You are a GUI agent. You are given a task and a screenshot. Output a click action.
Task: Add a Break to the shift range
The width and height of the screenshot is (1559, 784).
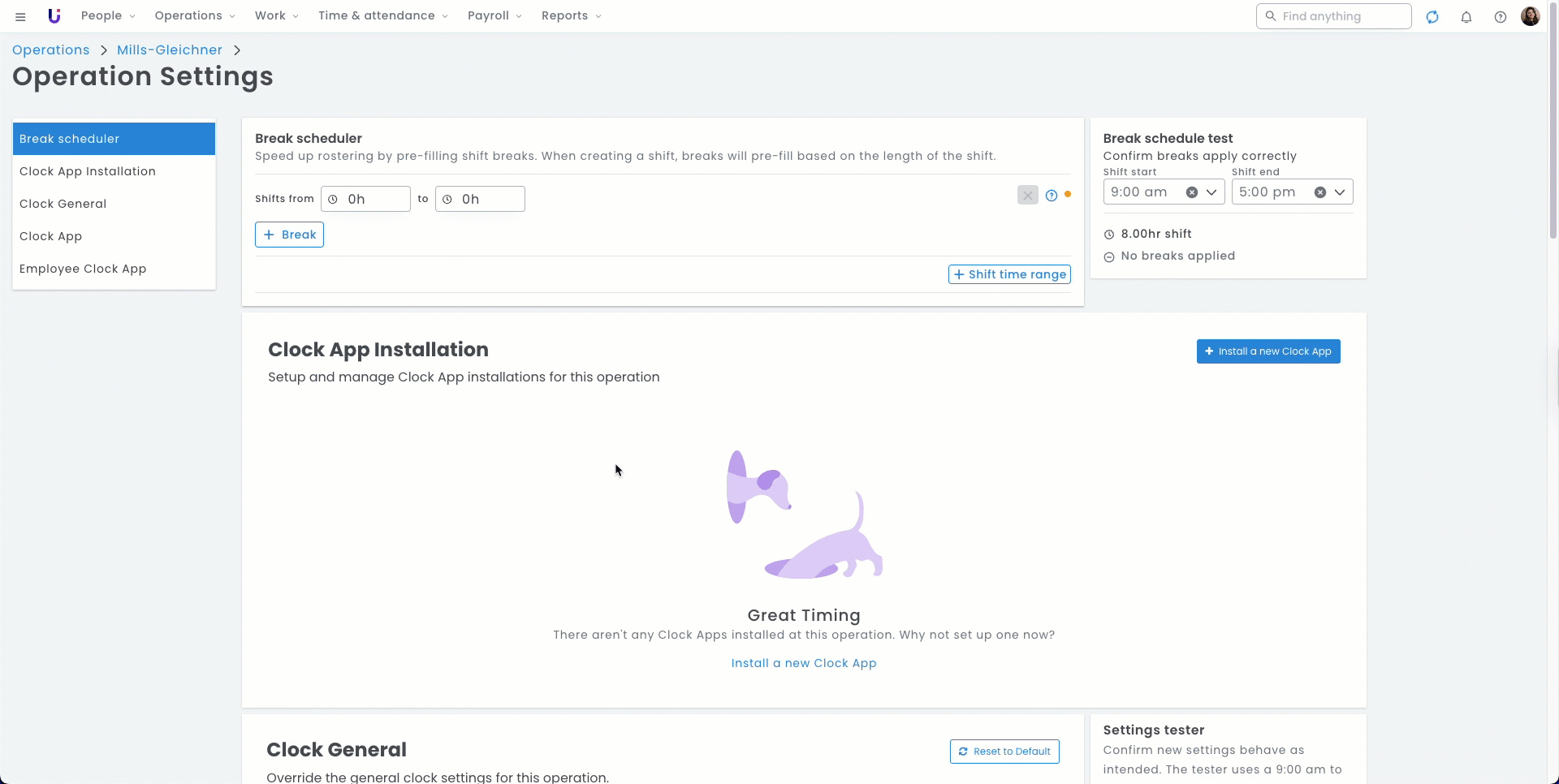[290, 235]
